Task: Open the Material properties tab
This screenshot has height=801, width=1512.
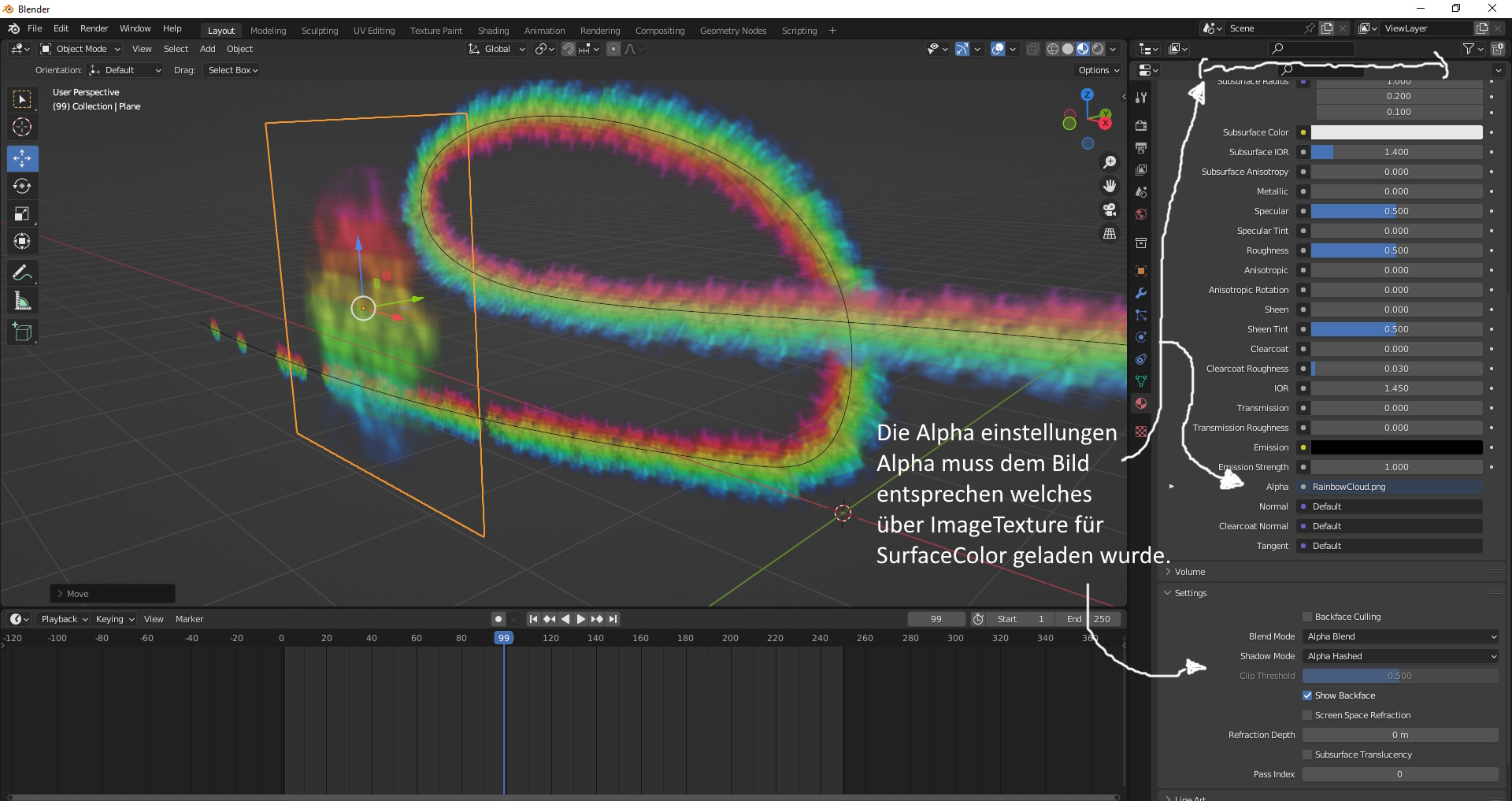Action: tap(1141, 403)
